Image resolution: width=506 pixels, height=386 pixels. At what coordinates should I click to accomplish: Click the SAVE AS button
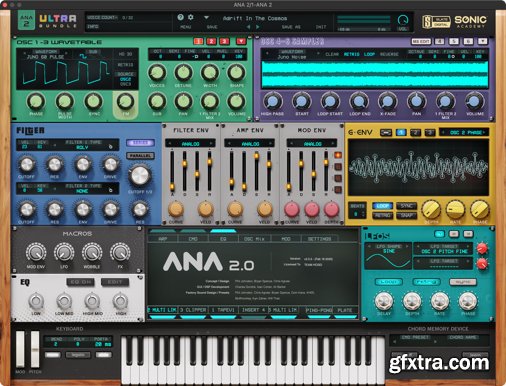point(291,27)
